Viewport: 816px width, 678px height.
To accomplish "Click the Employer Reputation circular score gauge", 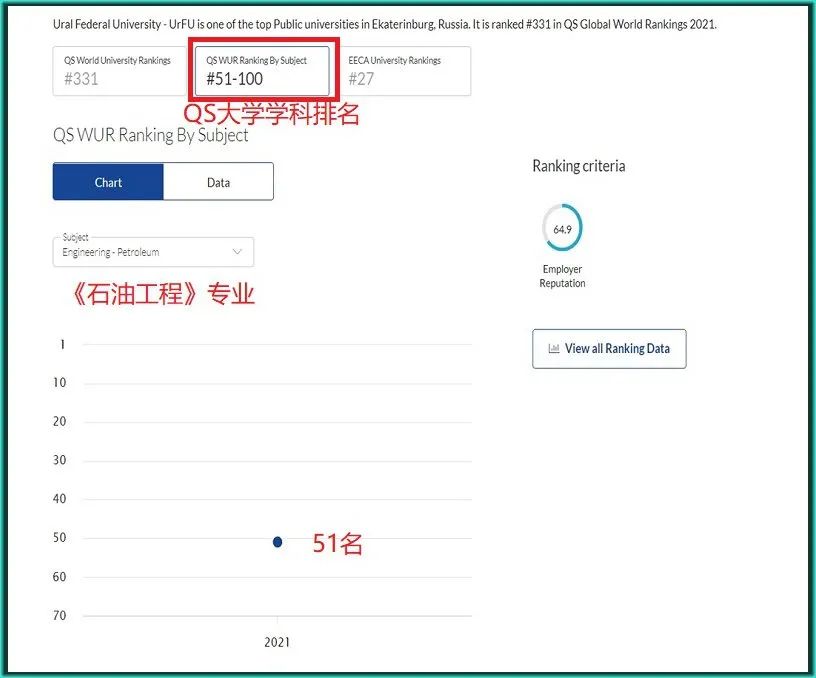I will click(x=562, y=229).
